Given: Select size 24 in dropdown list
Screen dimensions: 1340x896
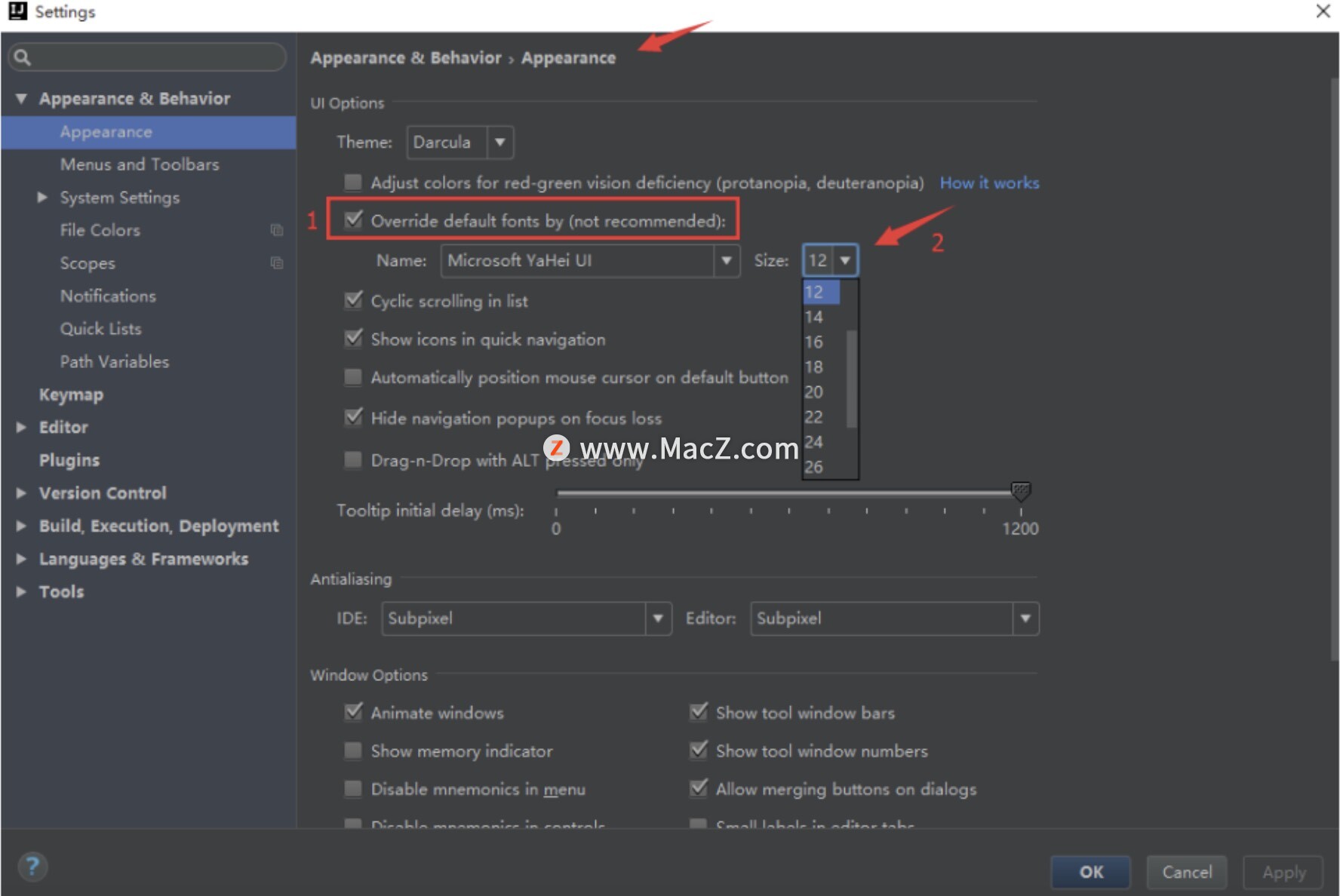Looking at the screenshot, I should pos(822,441).
